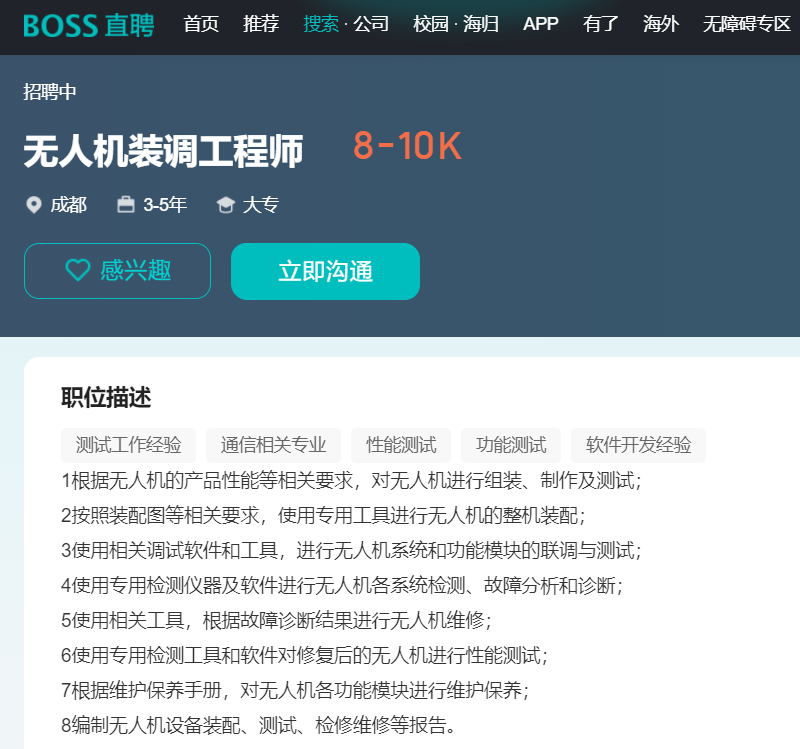This screenshot has height=749, width=800.
Task: Go to the 推荐 nav item
Action: [261, 24]
